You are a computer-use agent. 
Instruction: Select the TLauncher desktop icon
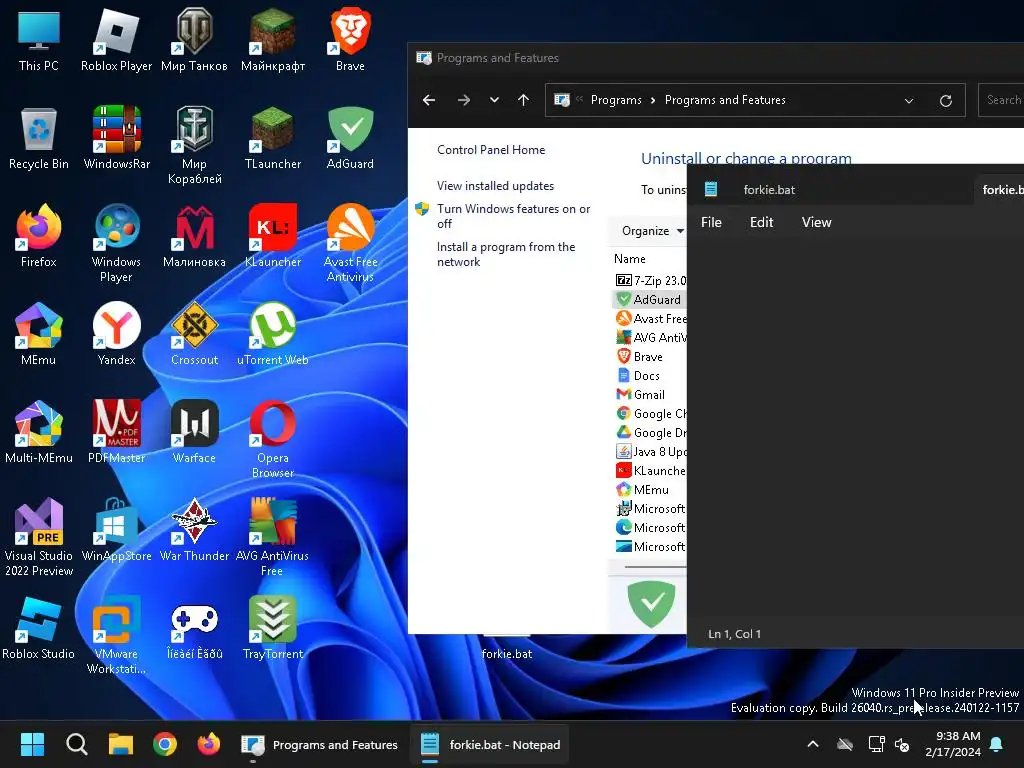(272, 138)
